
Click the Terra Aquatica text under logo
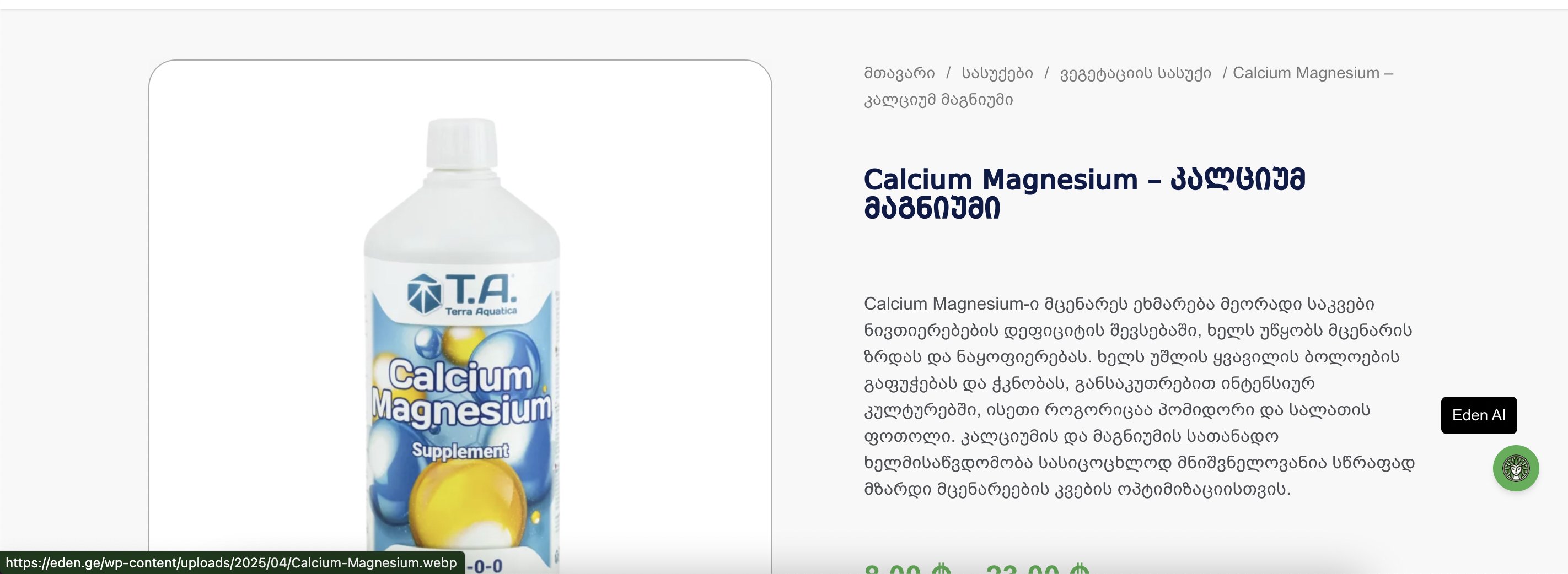click(481, 311)
